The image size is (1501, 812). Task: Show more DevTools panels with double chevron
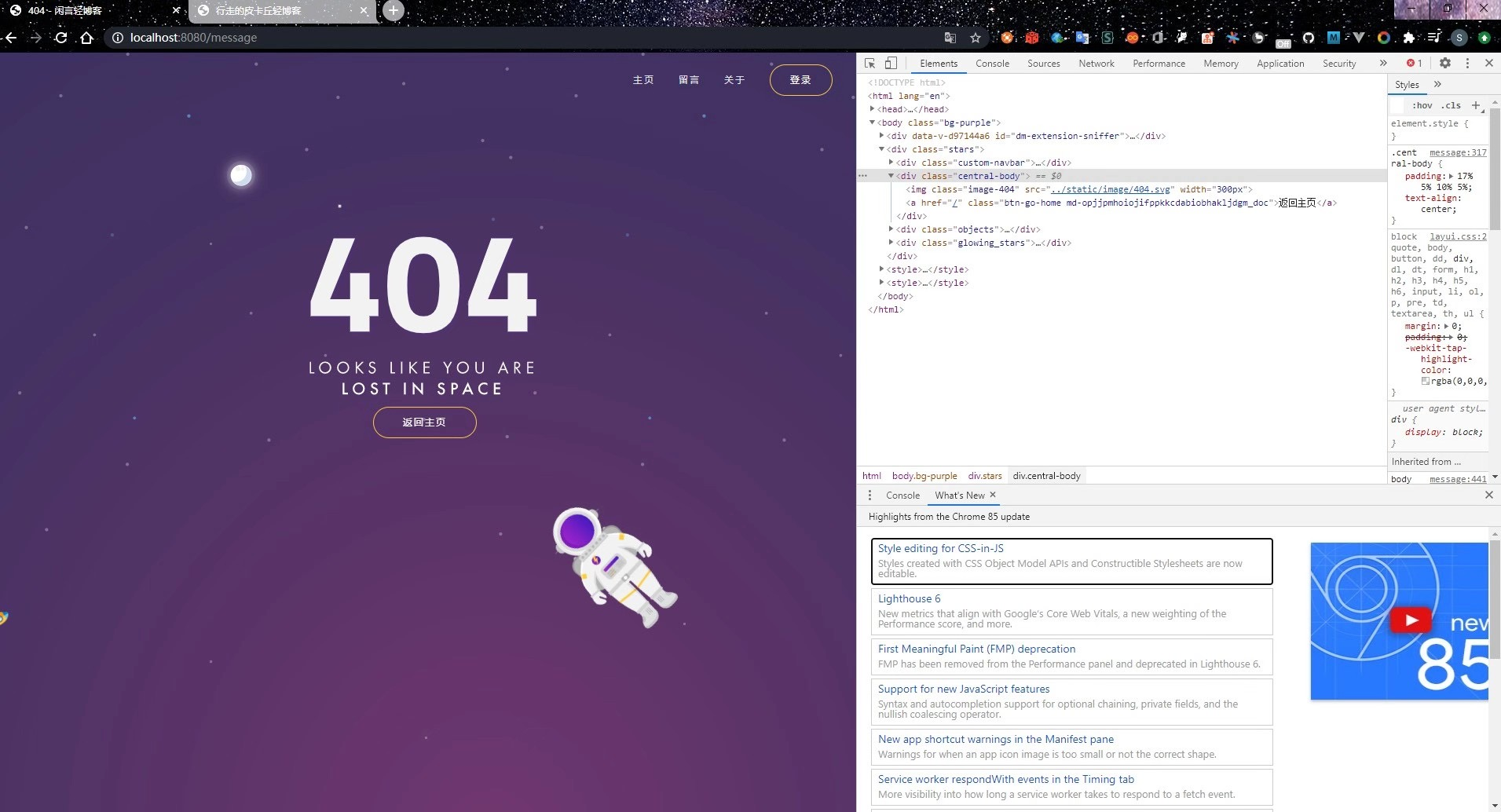[x=1383, y=64]
